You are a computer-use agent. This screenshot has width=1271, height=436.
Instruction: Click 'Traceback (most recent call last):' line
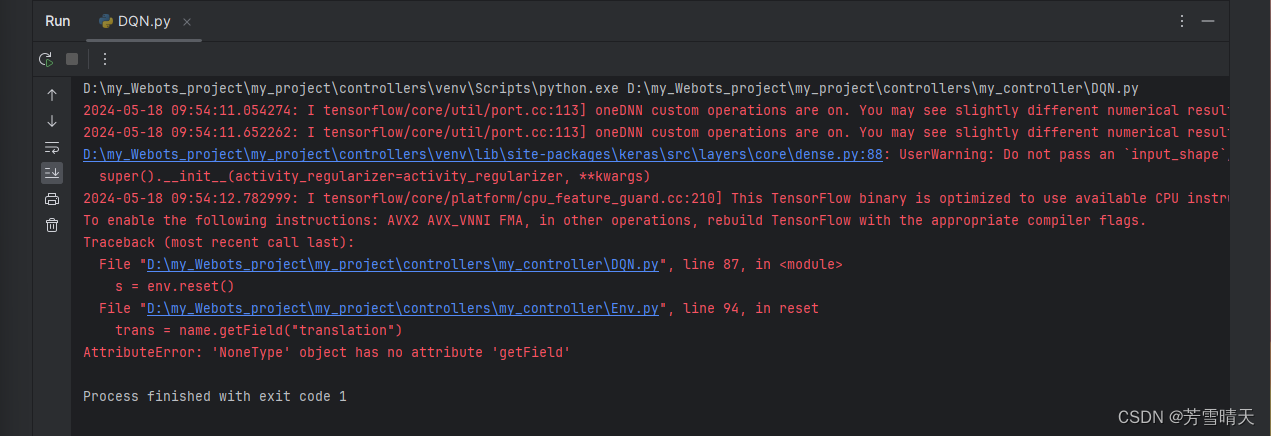(x=219, y=242)
